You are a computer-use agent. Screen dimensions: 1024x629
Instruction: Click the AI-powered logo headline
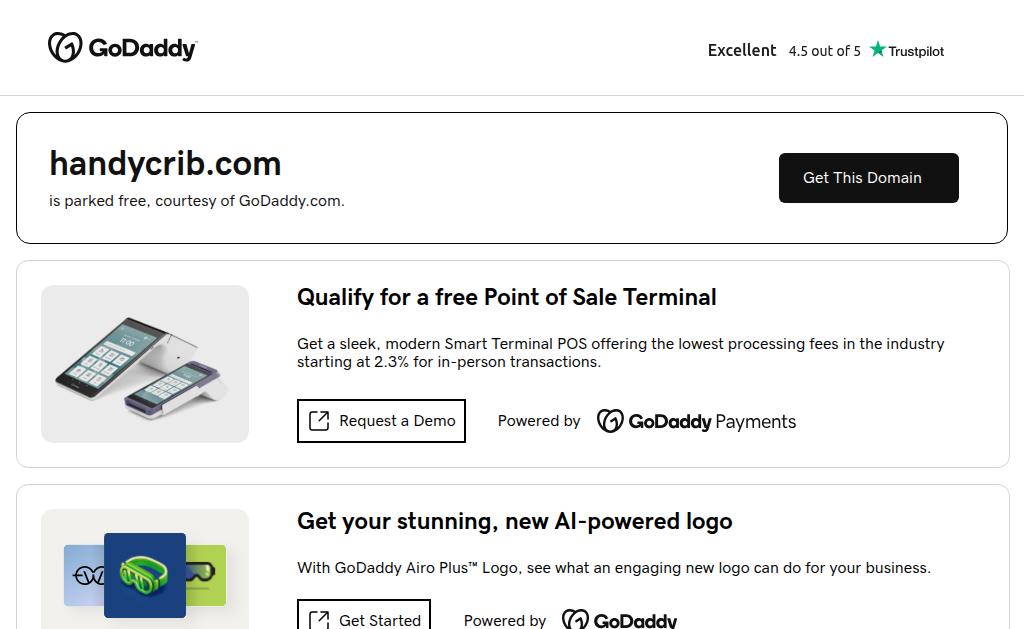(514, 521)
